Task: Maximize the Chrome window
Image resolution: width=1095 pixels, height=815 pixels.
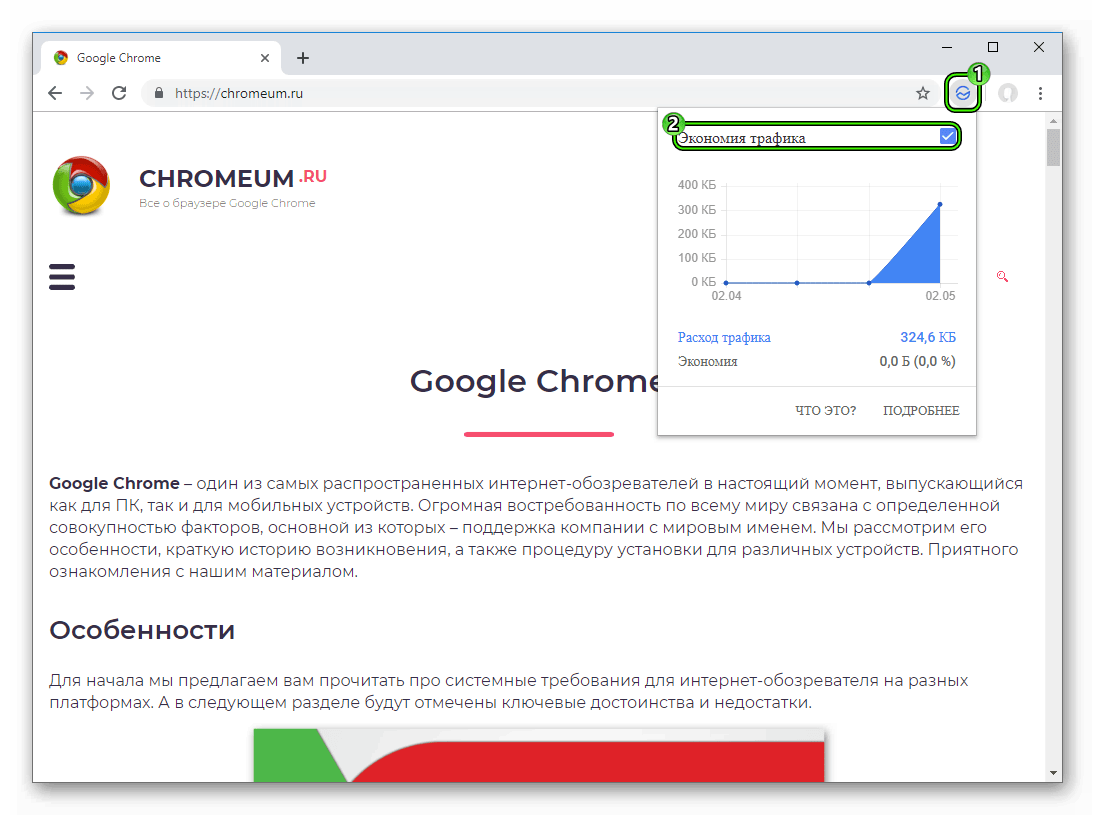Action: point(992,47)
